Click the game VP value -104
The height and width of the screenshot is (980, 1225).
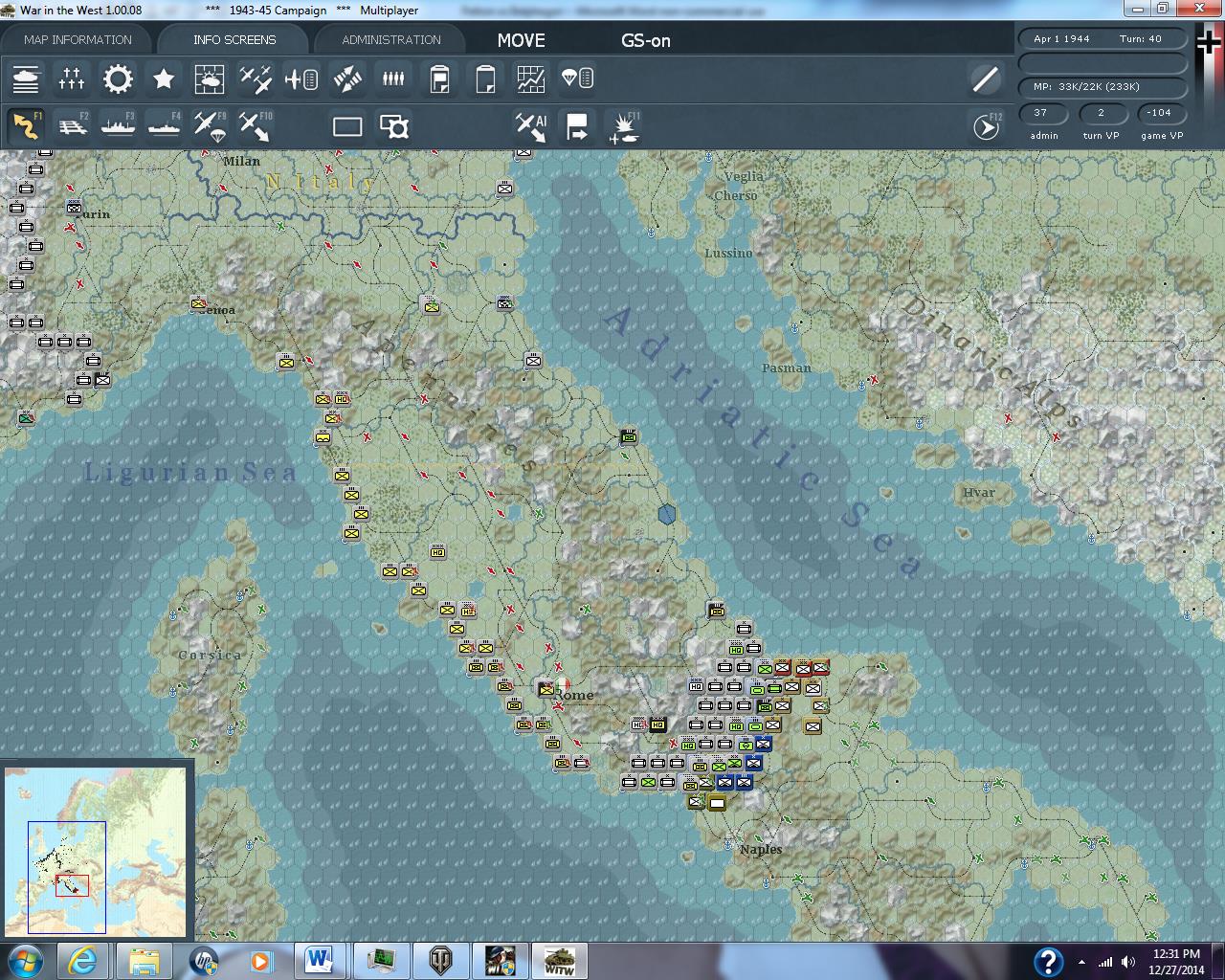(x=1160, y=113)
